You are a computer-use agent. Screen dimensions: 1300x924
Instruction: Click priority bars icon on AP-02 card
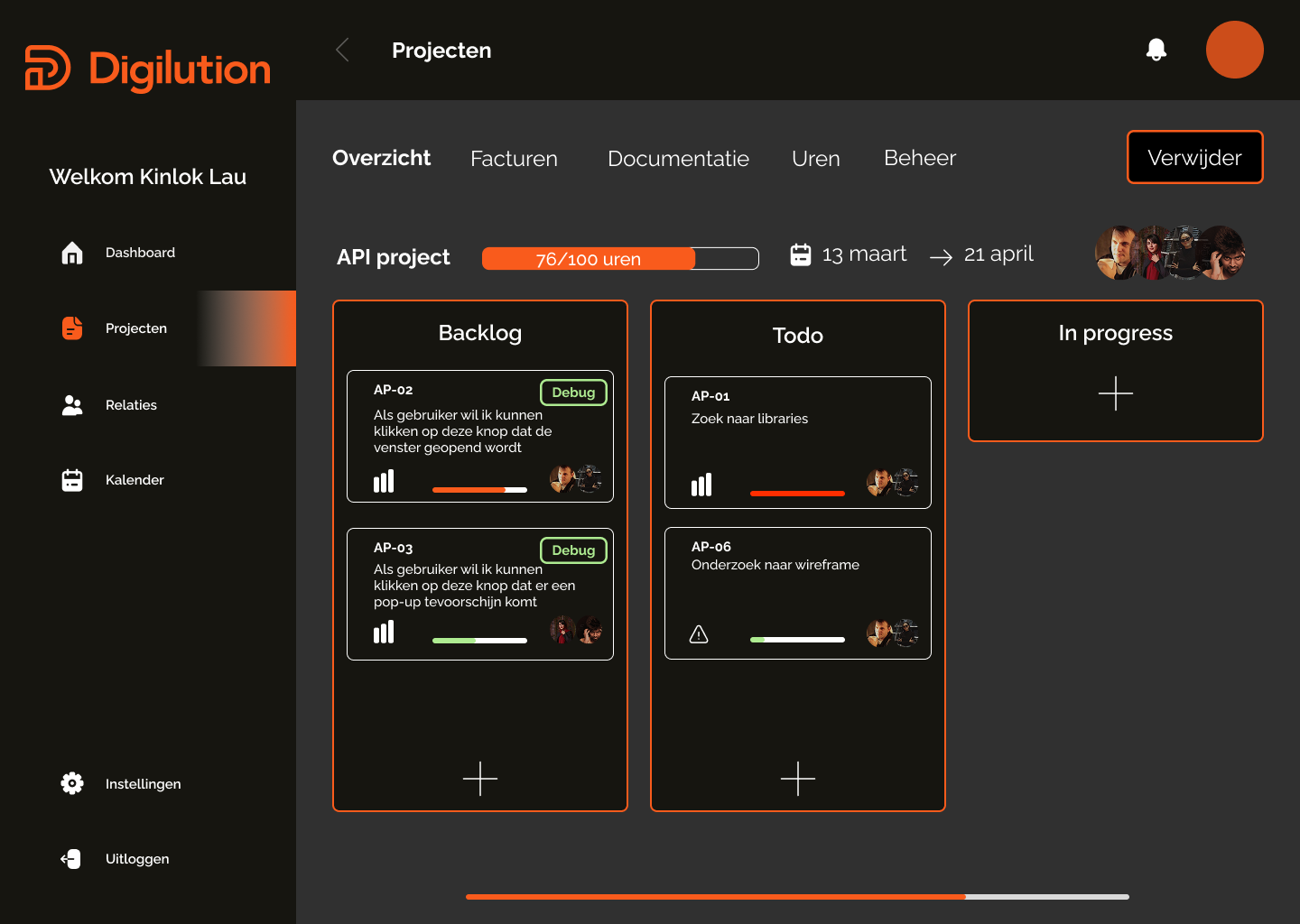point(384,481)
